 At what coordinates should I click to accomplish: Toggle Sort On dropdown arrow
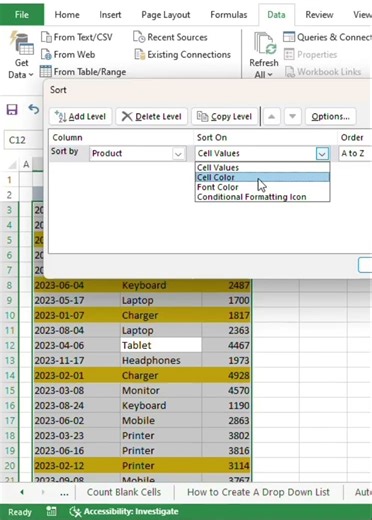tap(322, 154)
